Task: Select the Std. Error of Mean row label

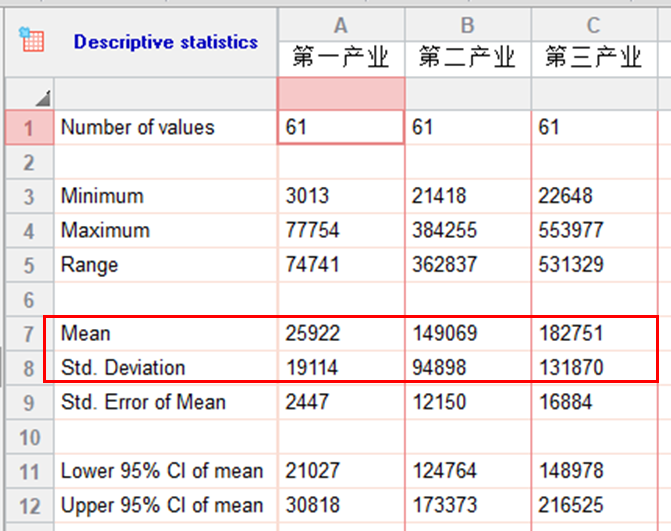Action: coord(143,402)
